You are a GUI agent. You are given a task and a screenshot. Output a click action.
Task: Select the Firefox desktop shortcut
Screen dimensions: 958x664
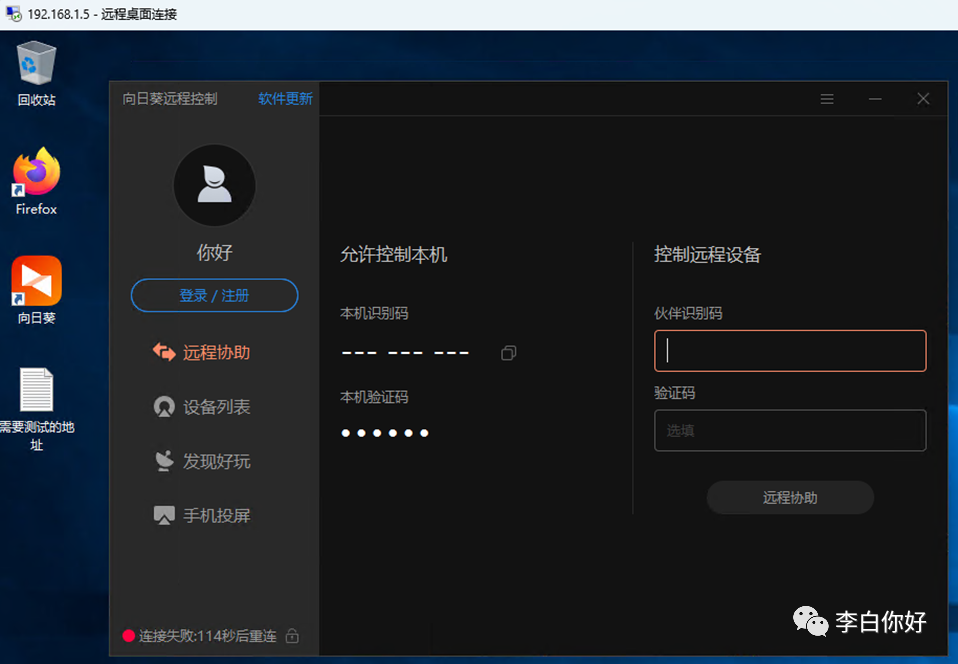coord(37,172)
